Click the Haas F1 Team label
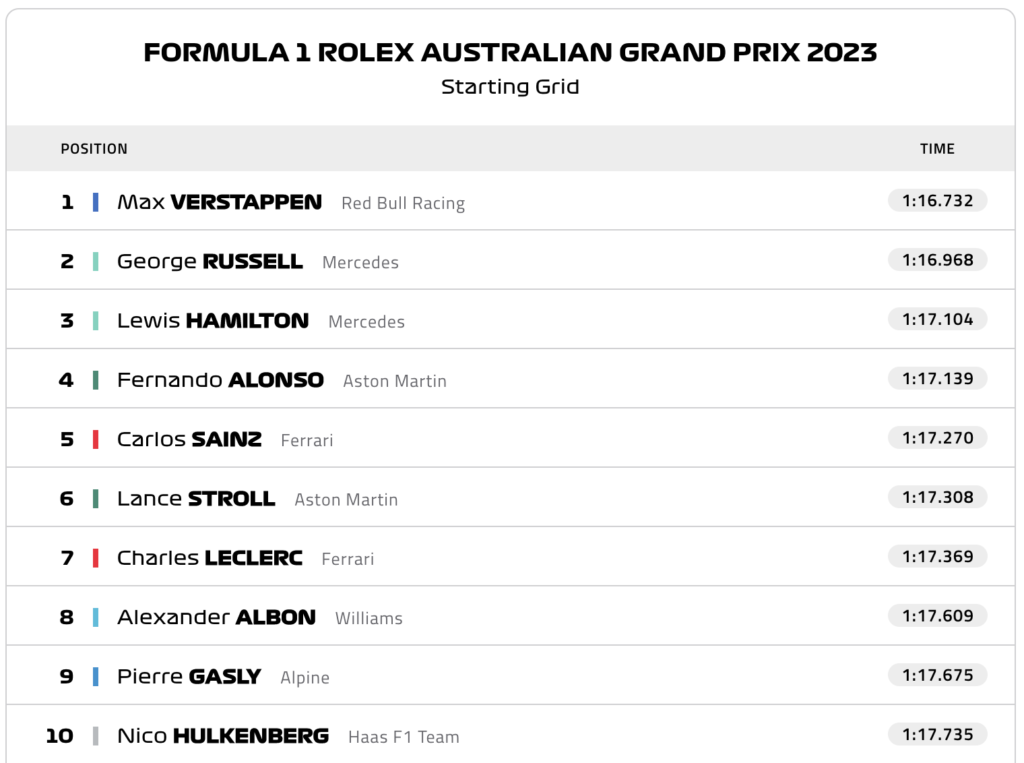The image size is (1024, 763). [x=403, y=737]
